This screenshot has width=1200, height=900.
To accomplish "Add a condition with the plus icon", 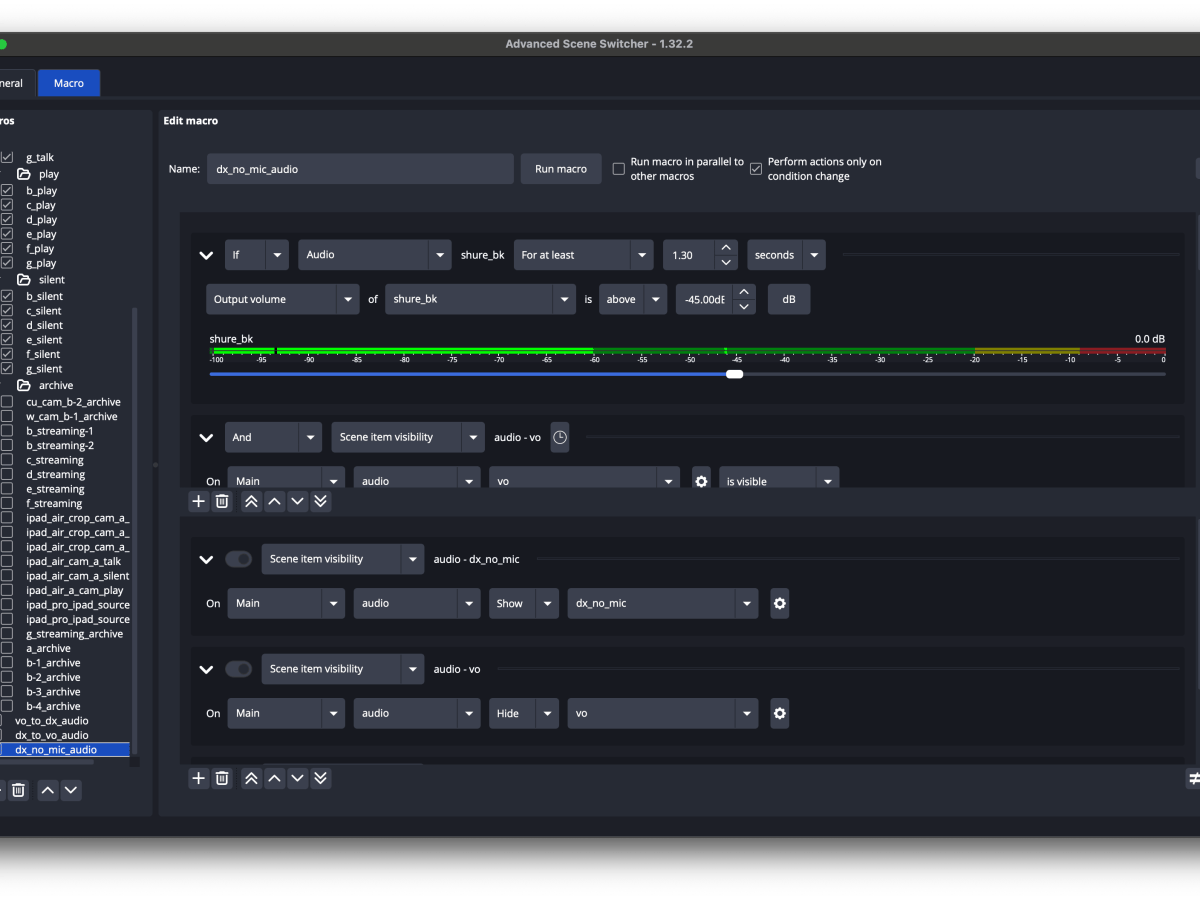I will click(198, 501).
